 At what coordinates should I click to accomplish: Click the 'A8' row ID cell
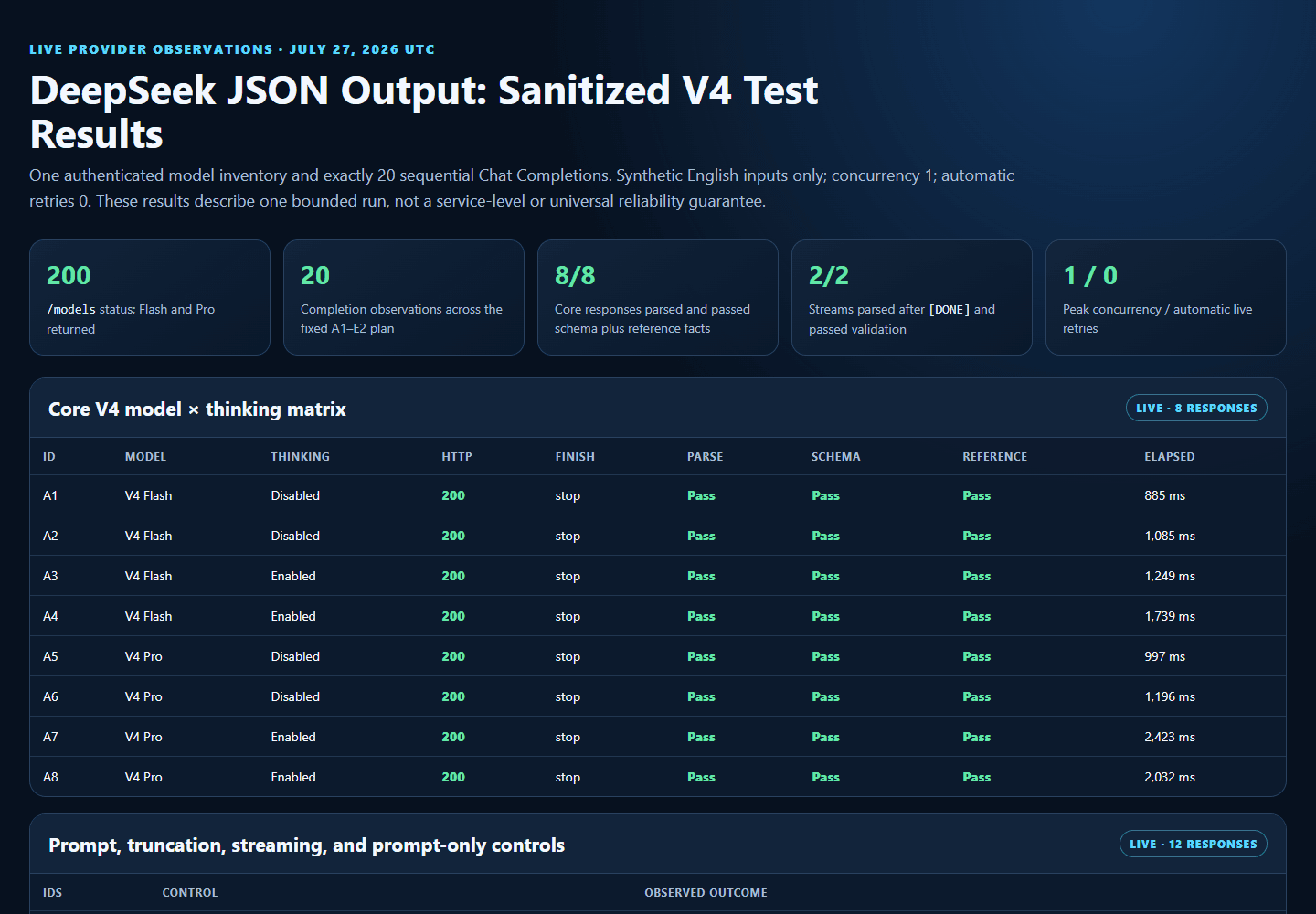50,777
